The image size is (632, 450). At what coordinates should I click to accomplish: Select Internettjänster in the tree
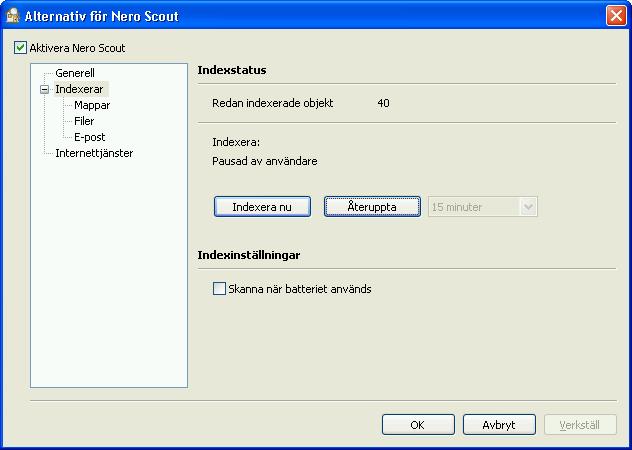coord(94,153)
